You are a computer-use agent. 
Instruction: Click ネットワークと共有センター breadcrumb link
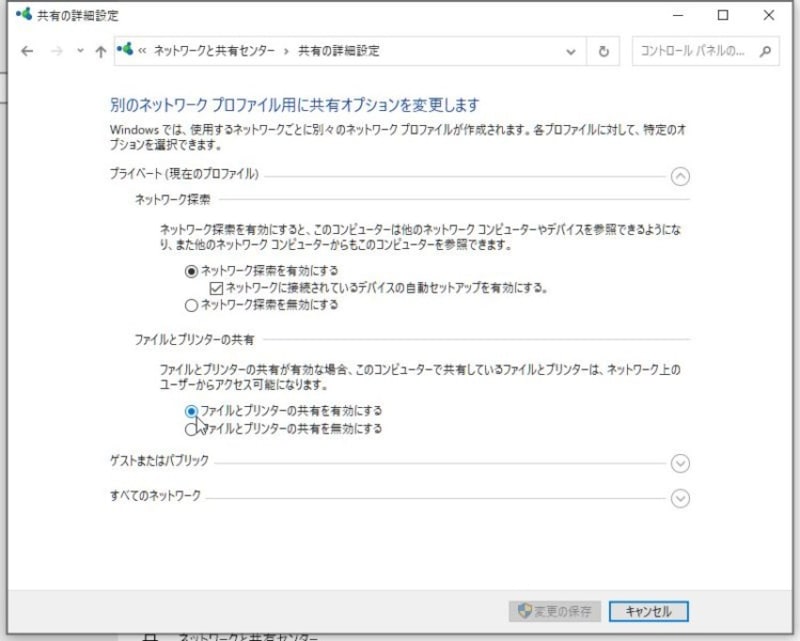coord(213,51)
